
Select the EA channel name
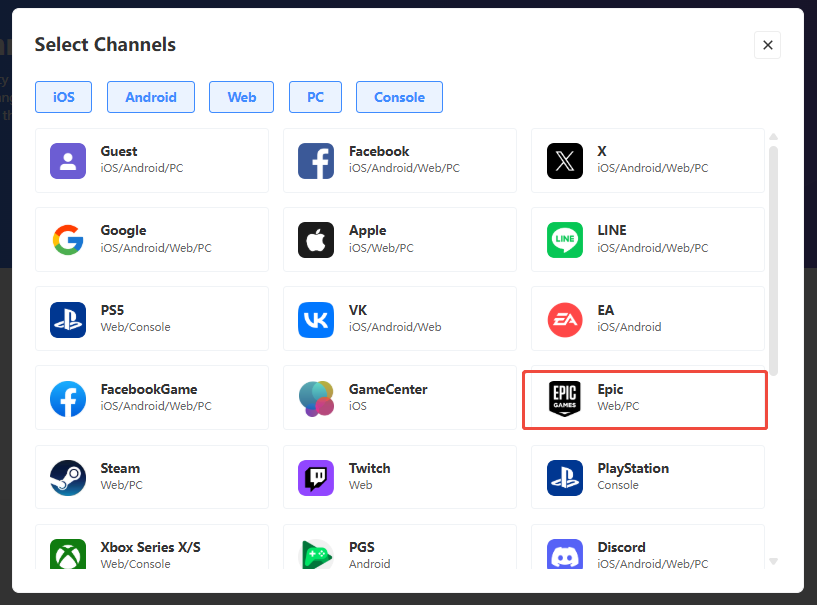click(x=605, y=310)
